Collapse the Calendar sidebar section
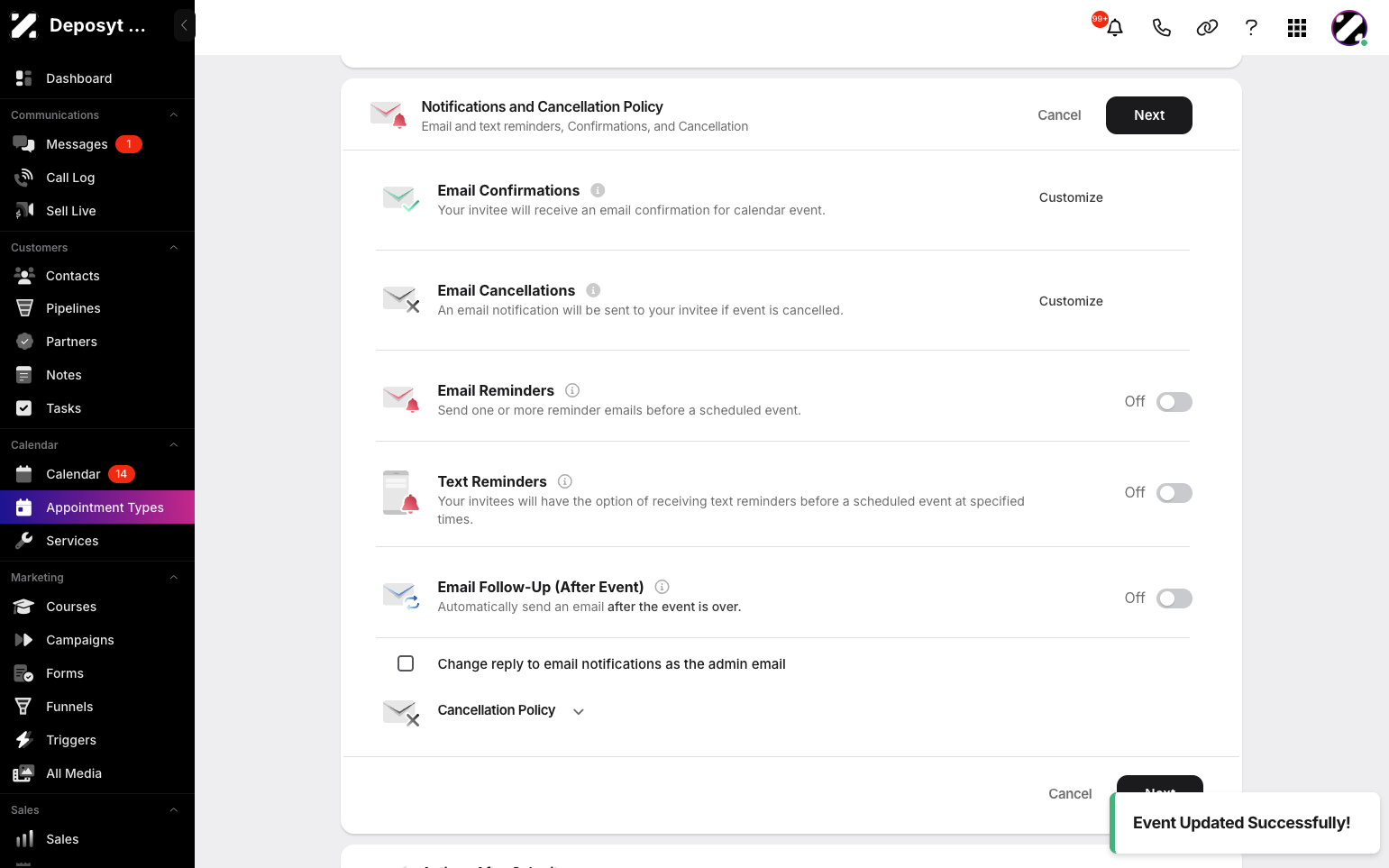Image resolution: width=1389 pixels, height=868 pixels. coord(174,445)
